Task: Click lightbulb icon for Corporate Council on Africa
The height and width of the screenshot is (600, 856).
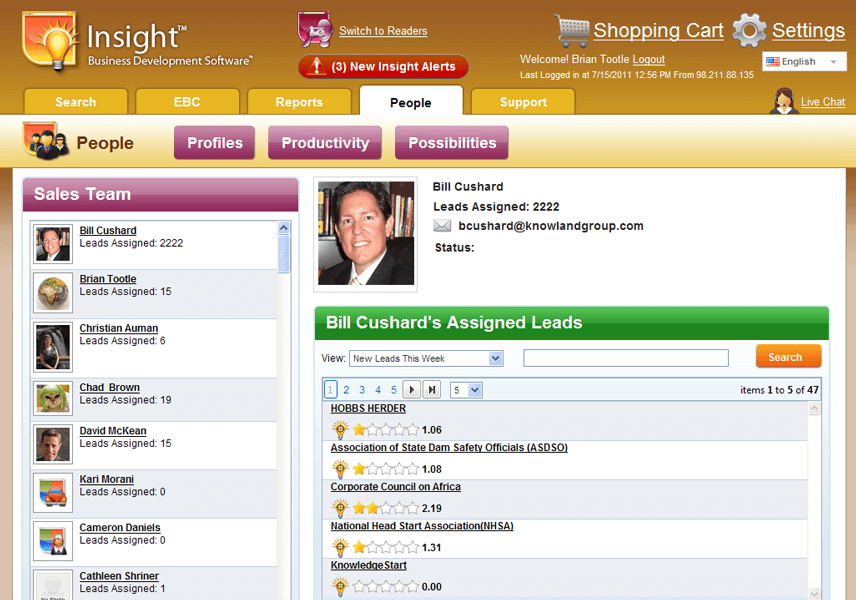Action: tap(340, 508)
